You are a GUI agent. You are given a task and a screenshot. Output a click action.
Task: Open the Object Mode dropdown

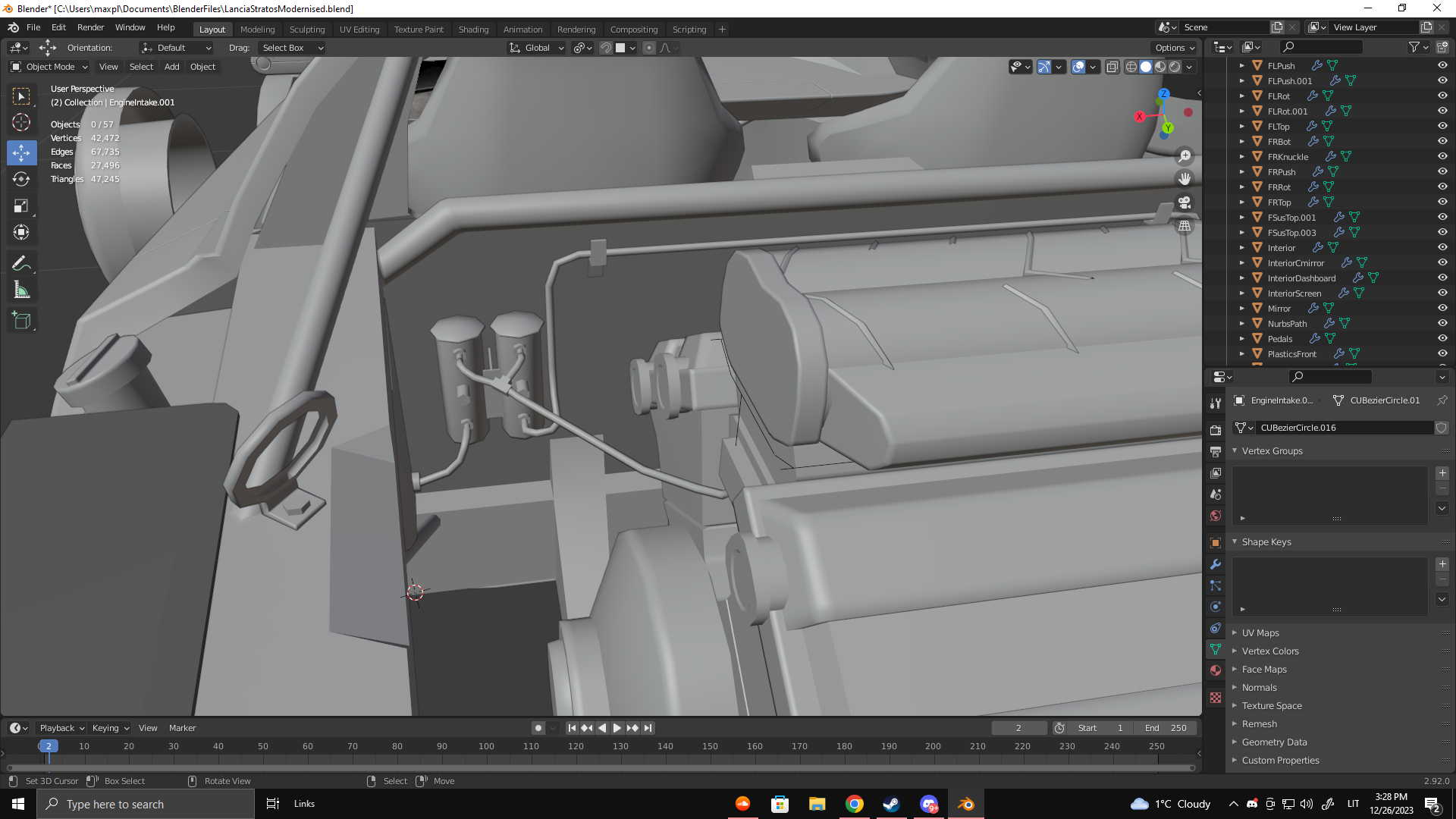tap(49, 67)
